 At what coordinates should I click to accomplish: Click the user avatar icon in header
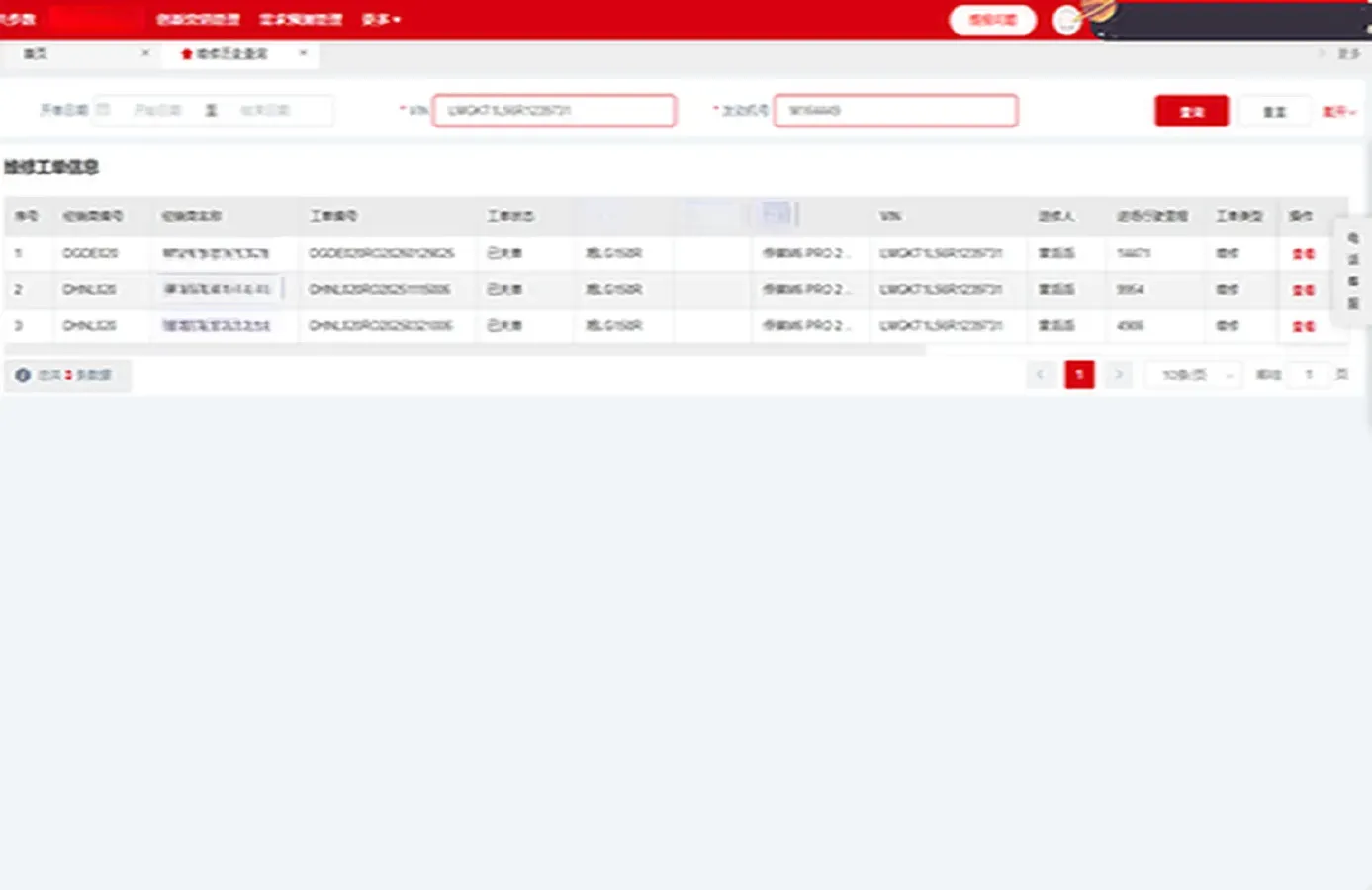[1066, 20]
